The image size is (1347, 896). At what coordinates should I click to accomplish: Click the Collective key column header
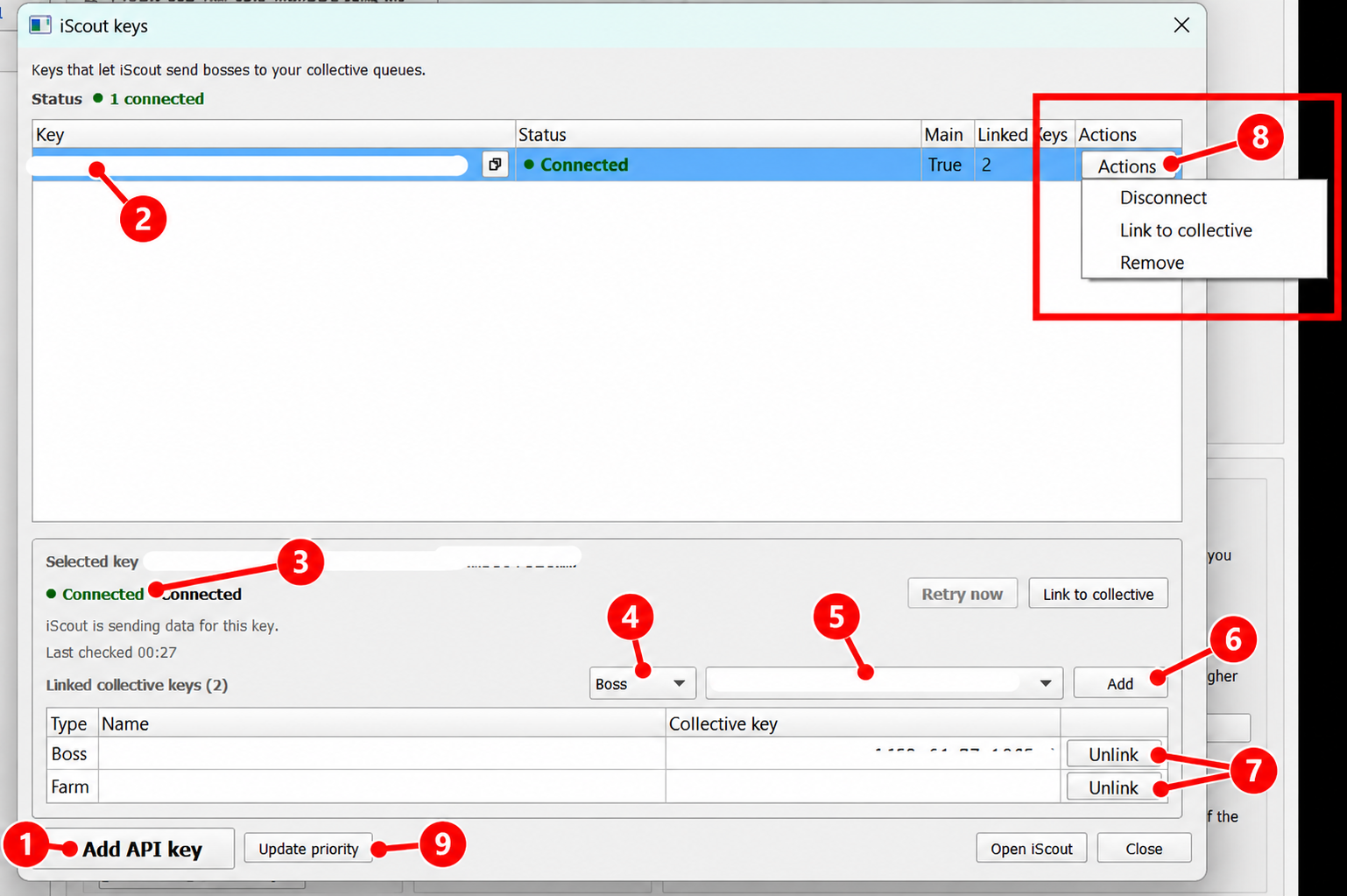pos(863,723)
